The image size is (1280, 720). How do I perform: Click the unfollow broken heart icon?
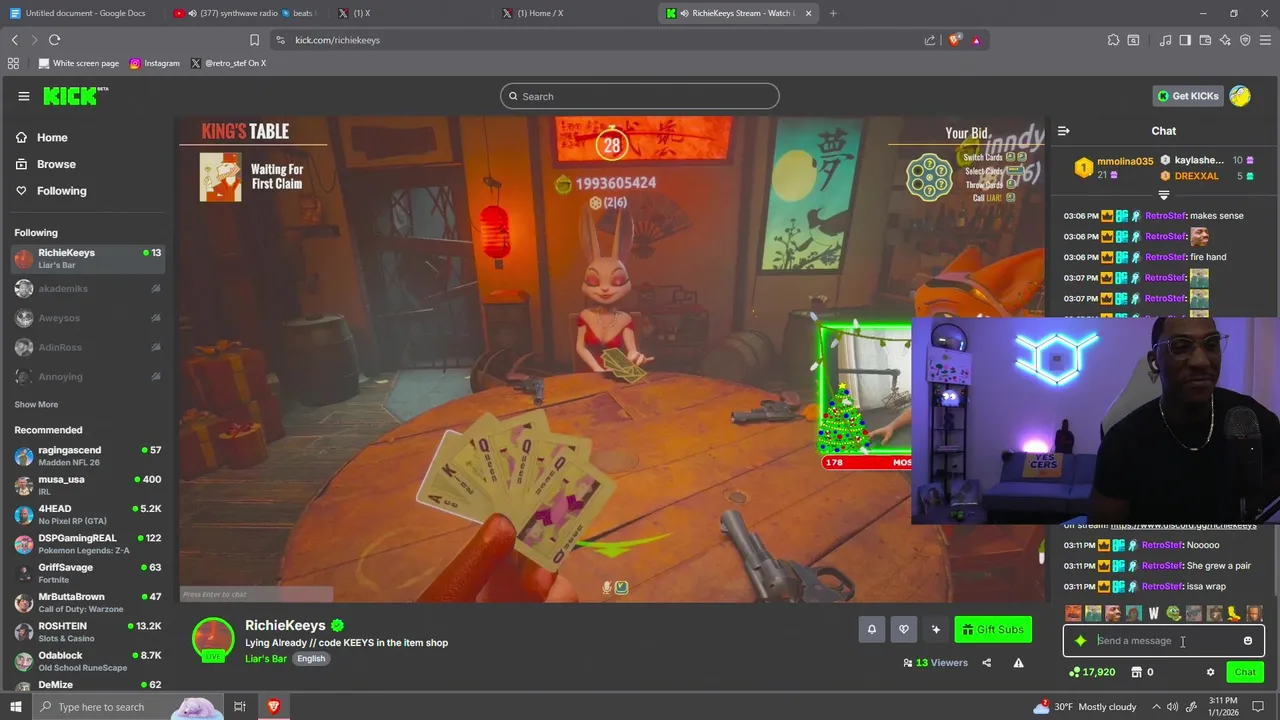click(903, 629)
